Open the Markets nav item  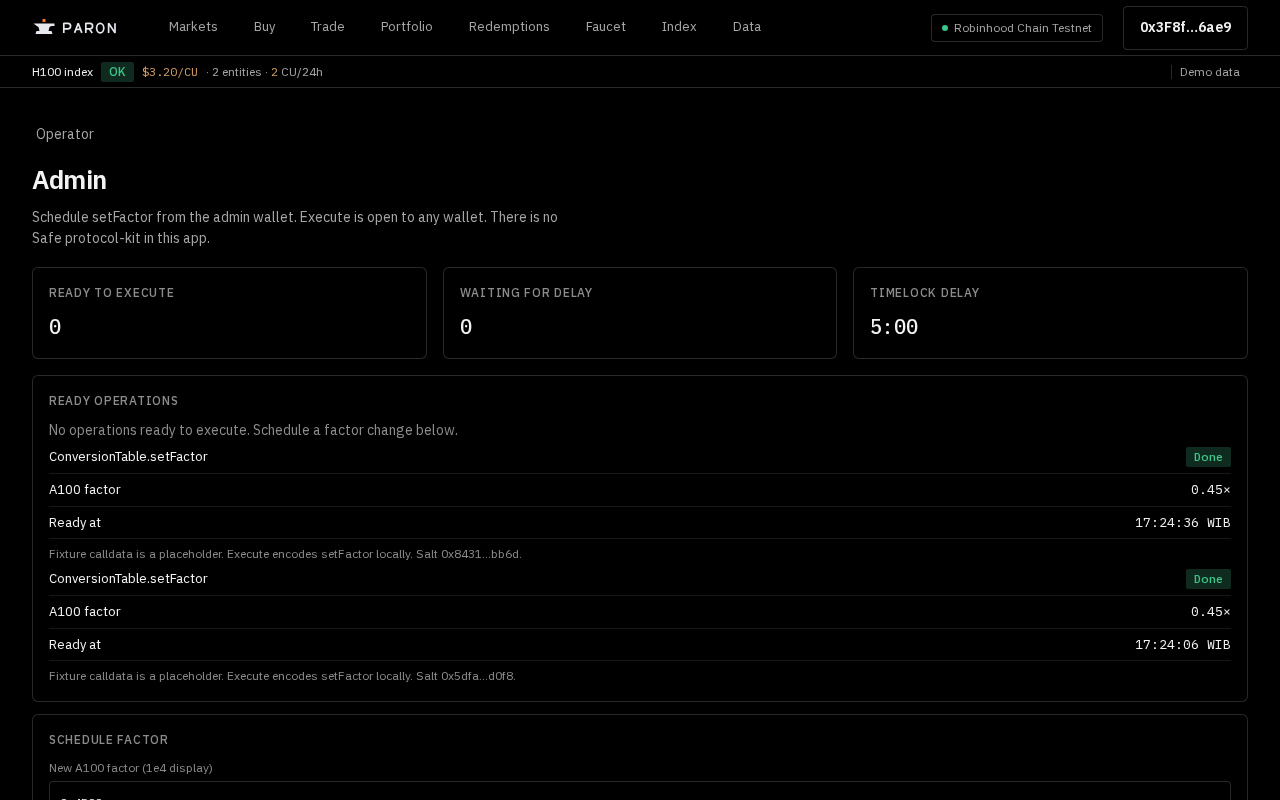193,27
